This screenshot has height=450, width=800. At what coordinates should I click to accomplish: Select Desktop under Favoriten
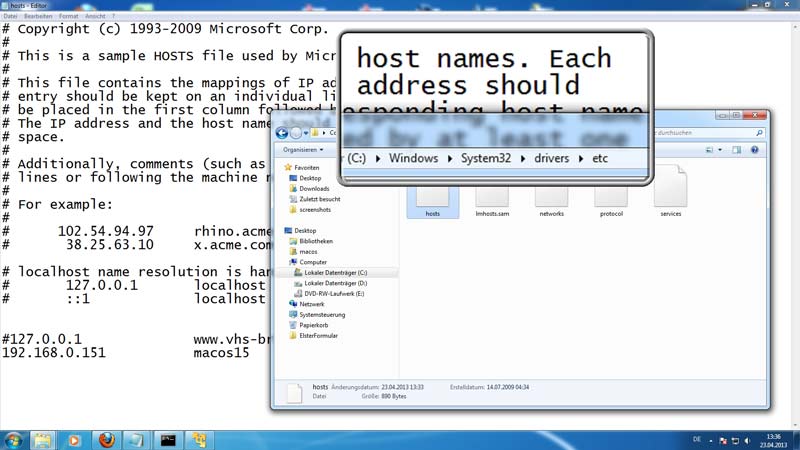coord(305,178)
